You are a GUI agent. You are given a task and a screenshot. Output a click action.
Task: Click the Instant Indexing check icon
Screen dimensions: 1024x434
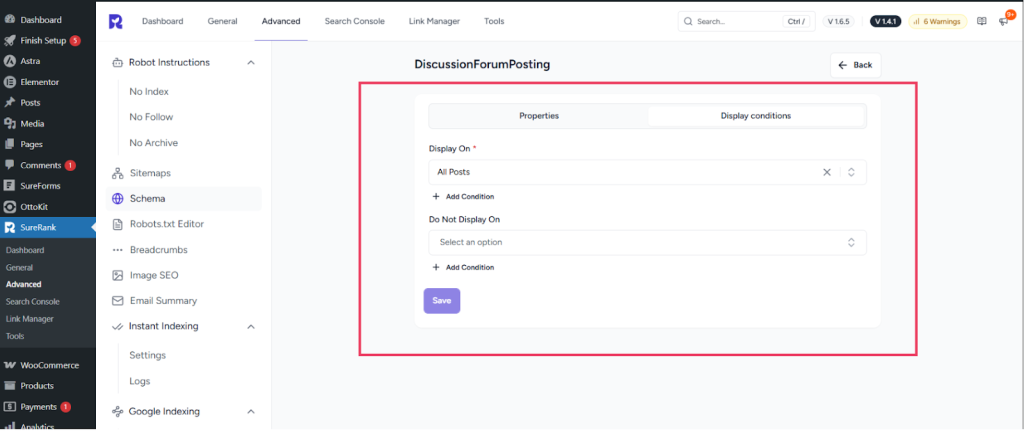[118, 326]
